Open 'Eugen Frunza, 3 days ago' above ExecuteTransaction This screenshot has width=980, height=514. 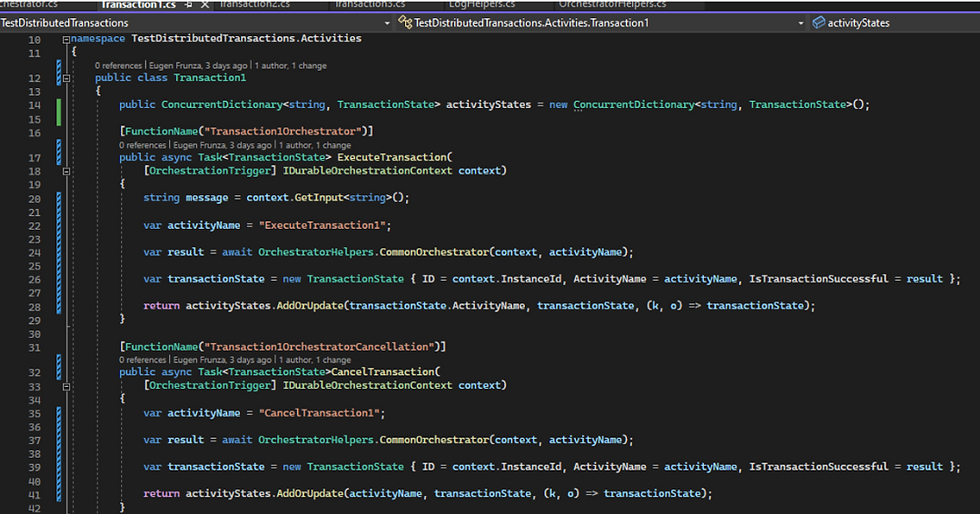[222, 145]
